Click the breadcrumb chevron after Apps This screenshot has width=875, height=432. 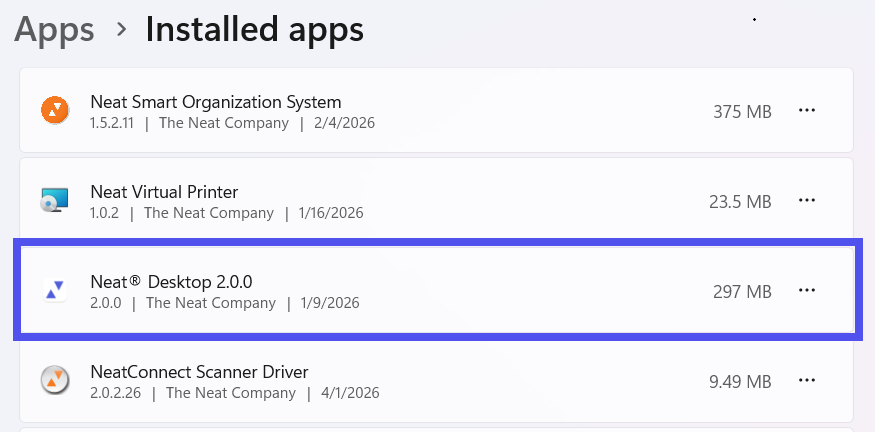(121, 29)
